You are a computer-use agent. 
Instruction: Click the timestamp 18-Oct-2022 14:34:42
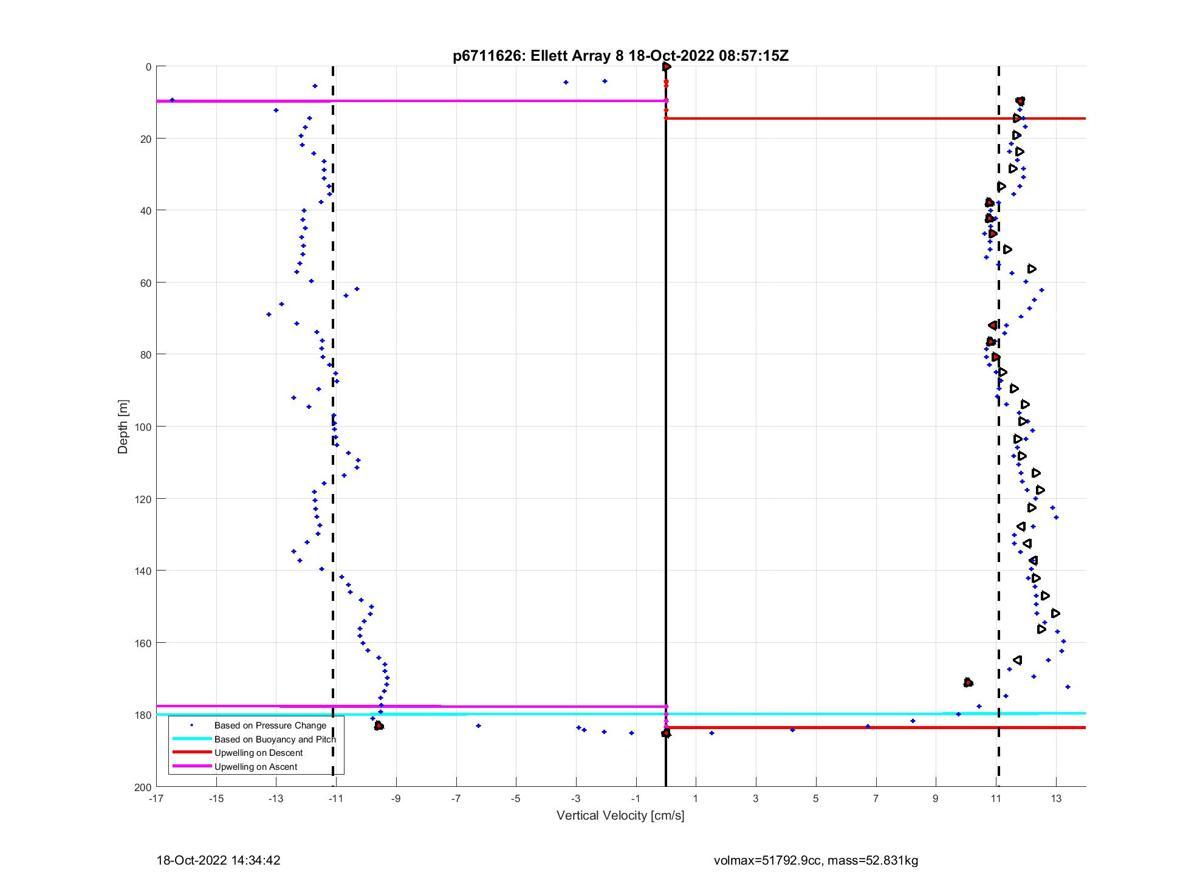(218, 860)
